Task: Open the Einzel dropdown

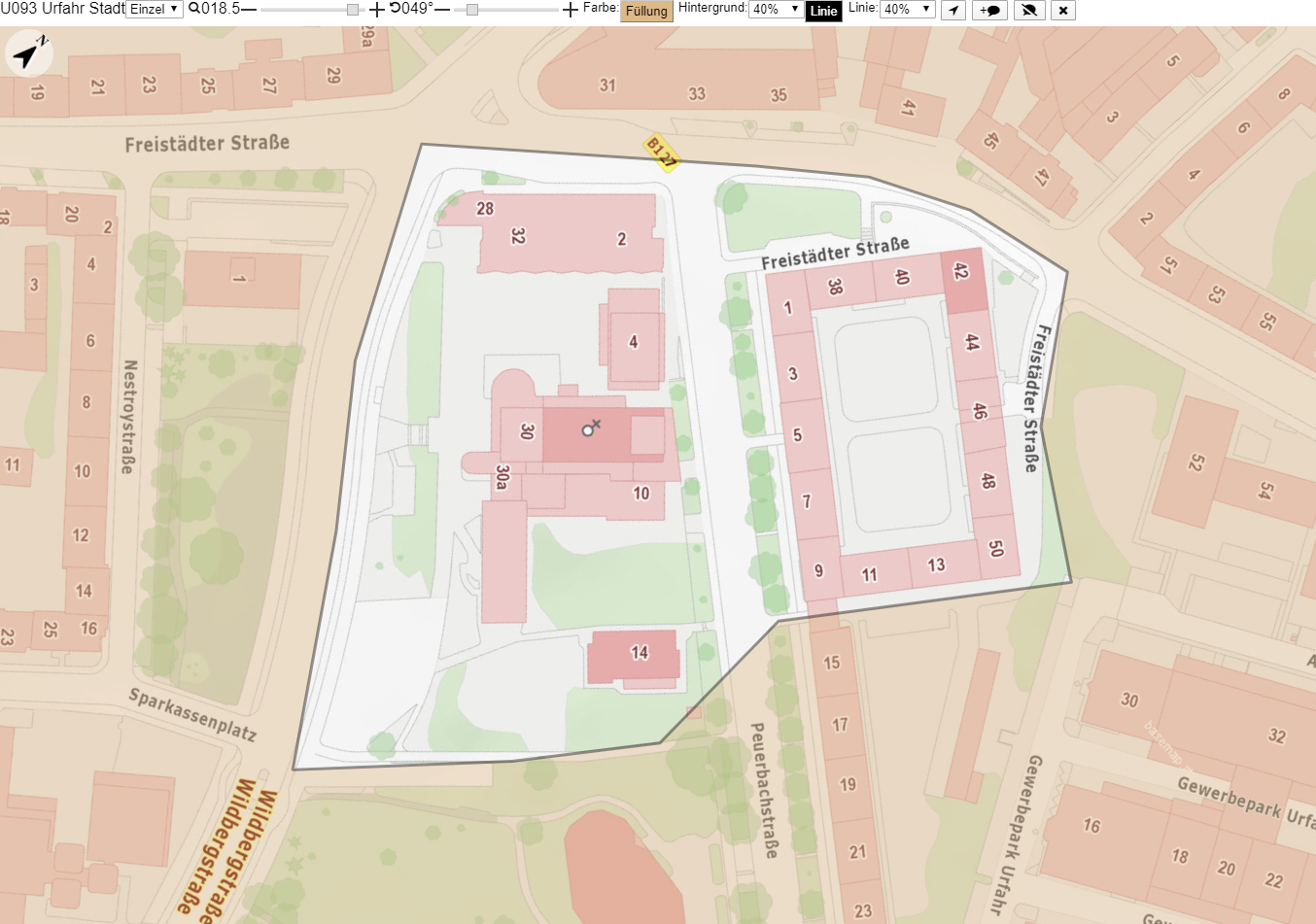Action: click(155, 9)
